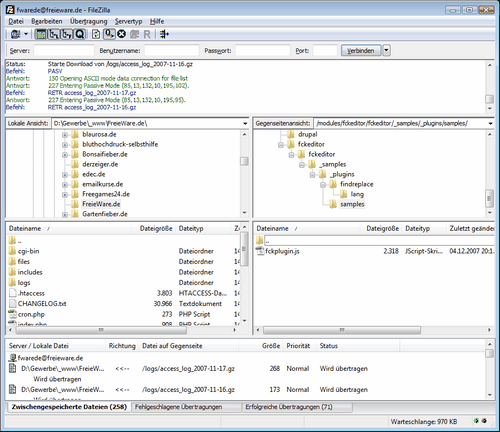500x432 pixels.
Task: Select the samples remote folder icon
Action: point(333,204)
